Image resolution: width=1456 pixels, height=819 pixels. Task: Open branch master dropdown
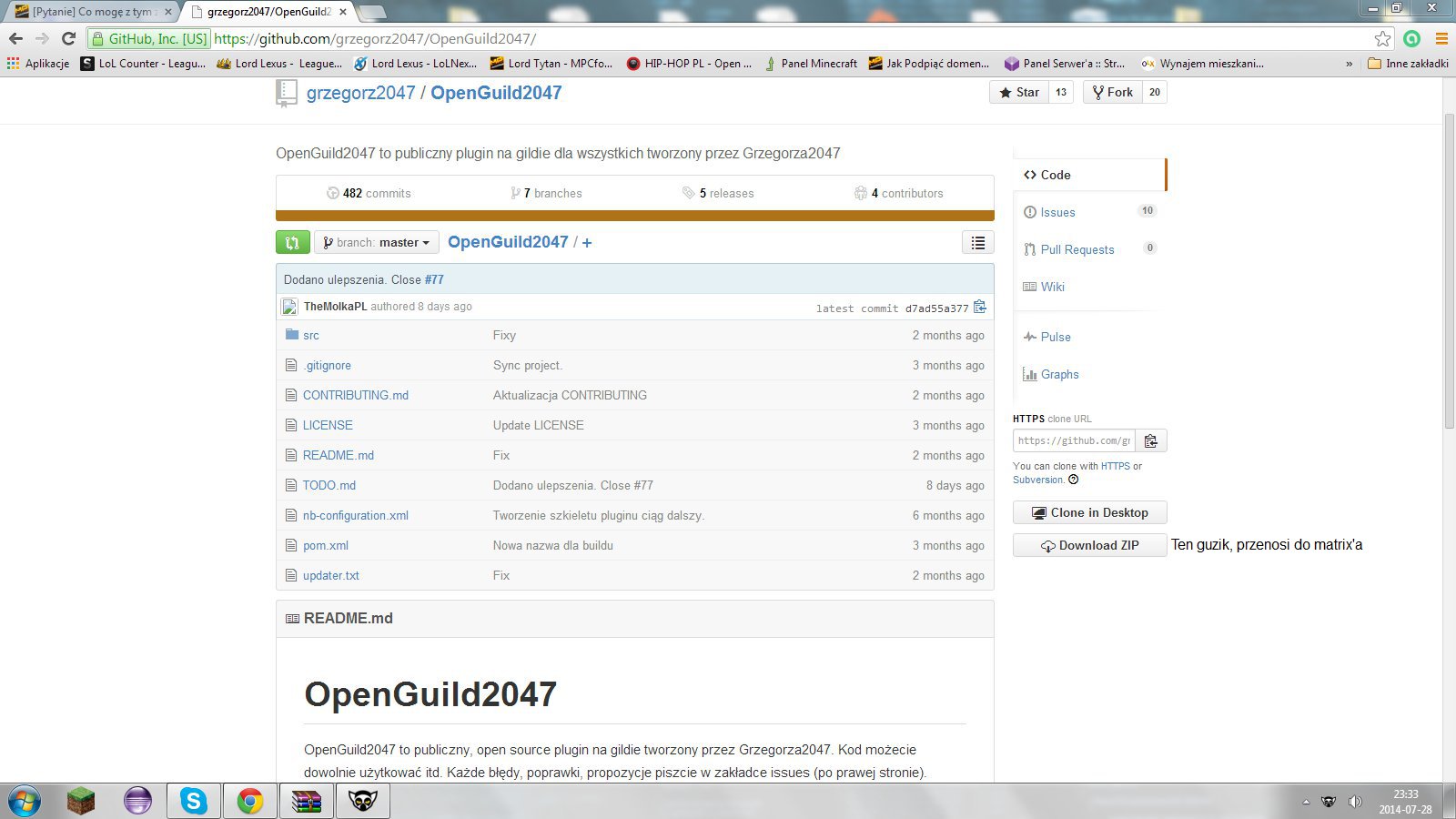pyautogui.click(x=377, y=242)
